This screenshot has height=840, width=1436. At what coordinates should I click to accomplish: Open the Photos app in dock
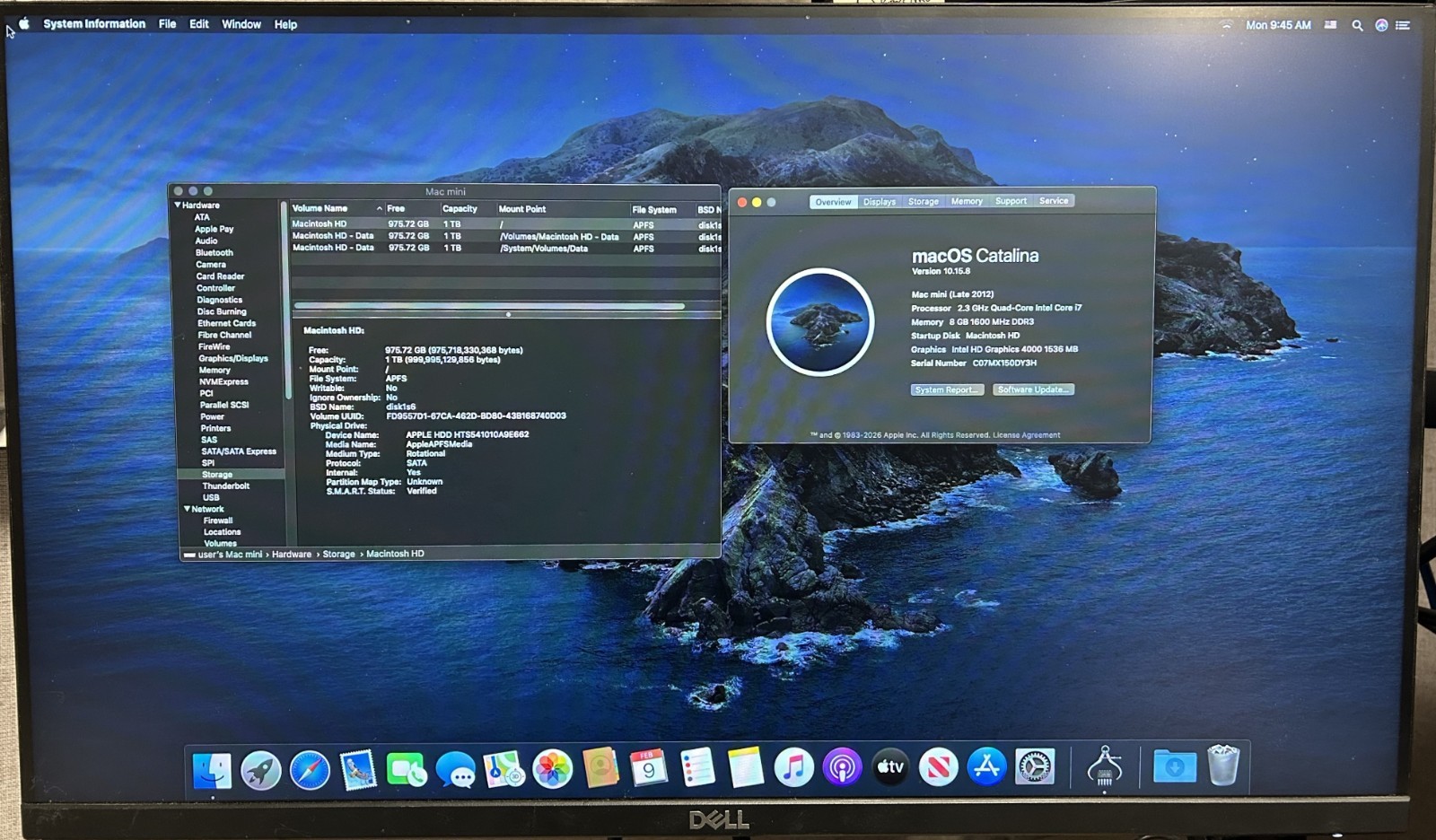pyautogui.click(x=553, y=769)
